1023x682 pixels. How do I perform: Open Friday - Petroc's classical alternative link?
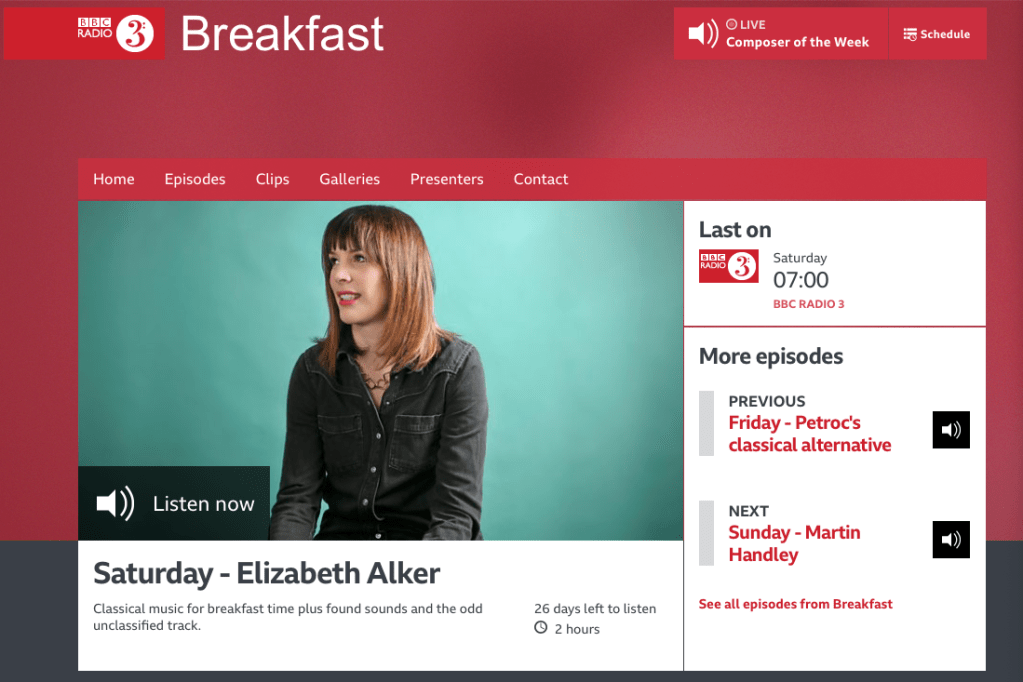(810, 433)
